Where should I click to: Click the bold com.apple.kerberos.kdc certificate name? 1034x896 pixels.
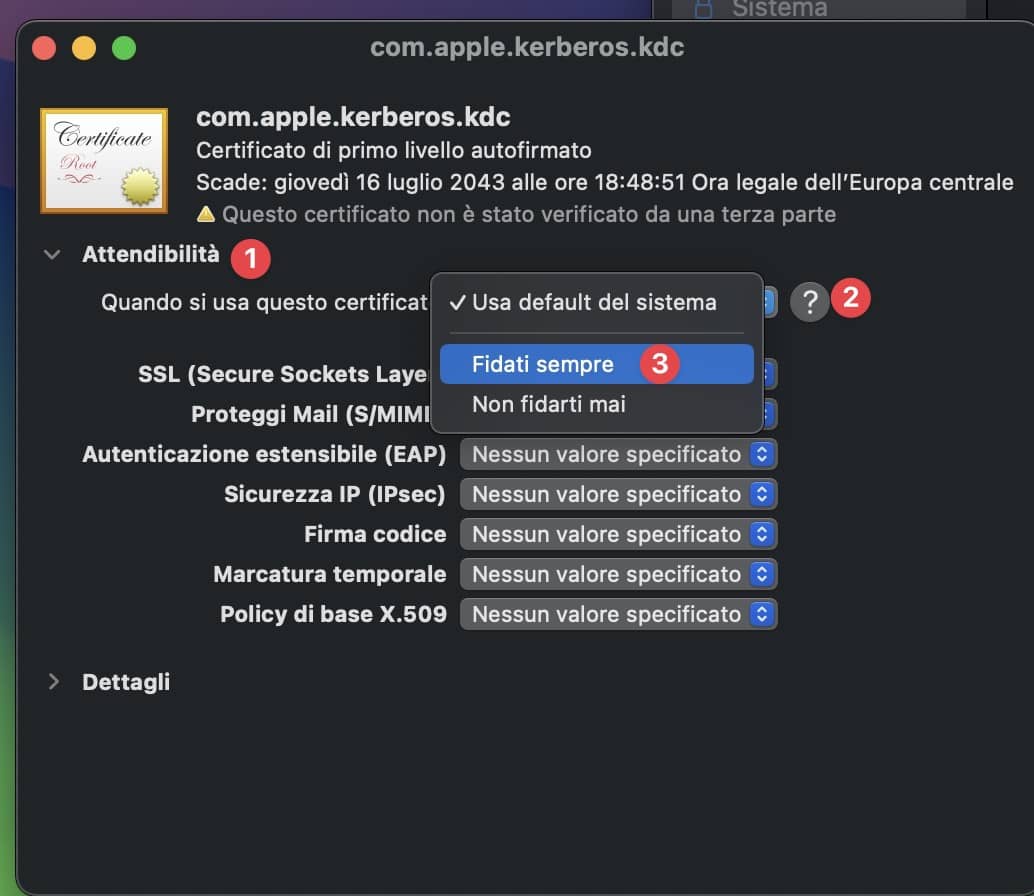pyautogui.click(x=353, y=117)
